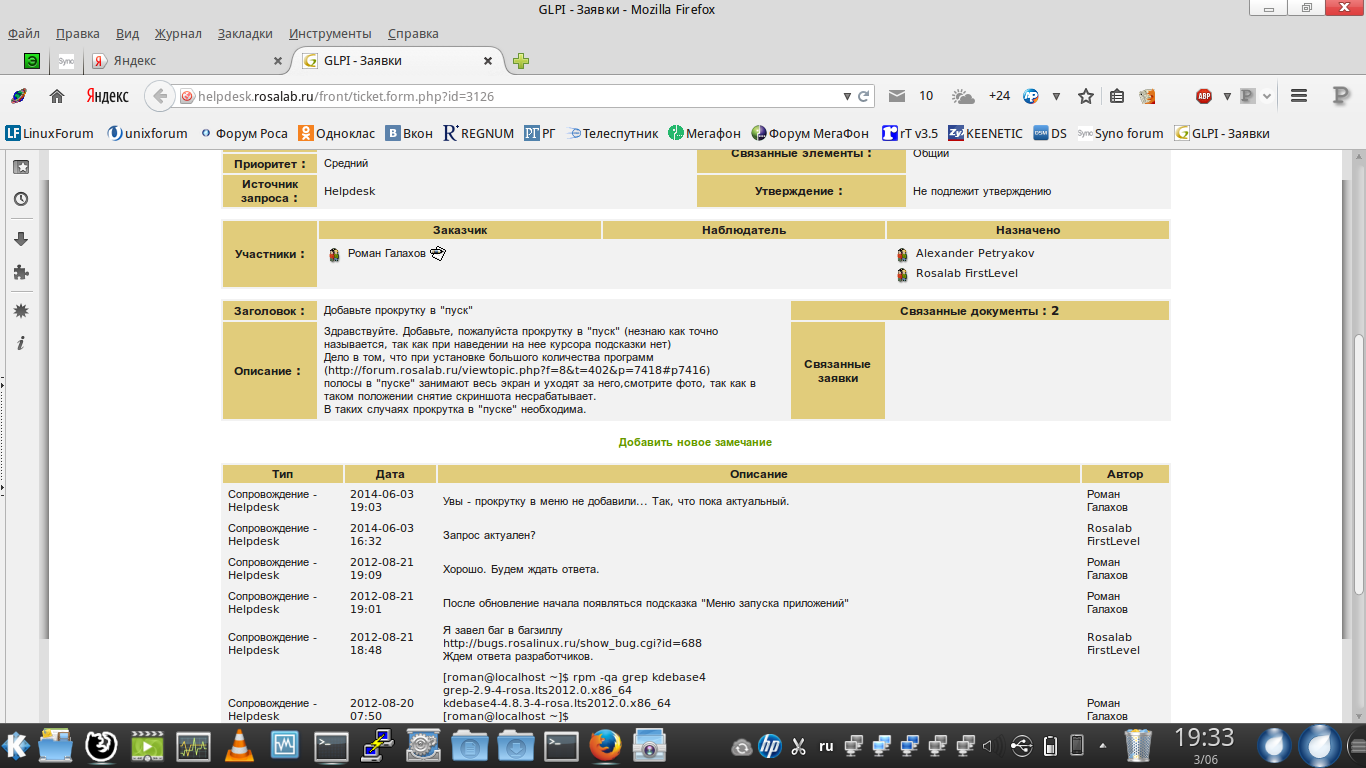1366x768 pixels.
Task: Open the Правка menu
Action: click(78, 33)
